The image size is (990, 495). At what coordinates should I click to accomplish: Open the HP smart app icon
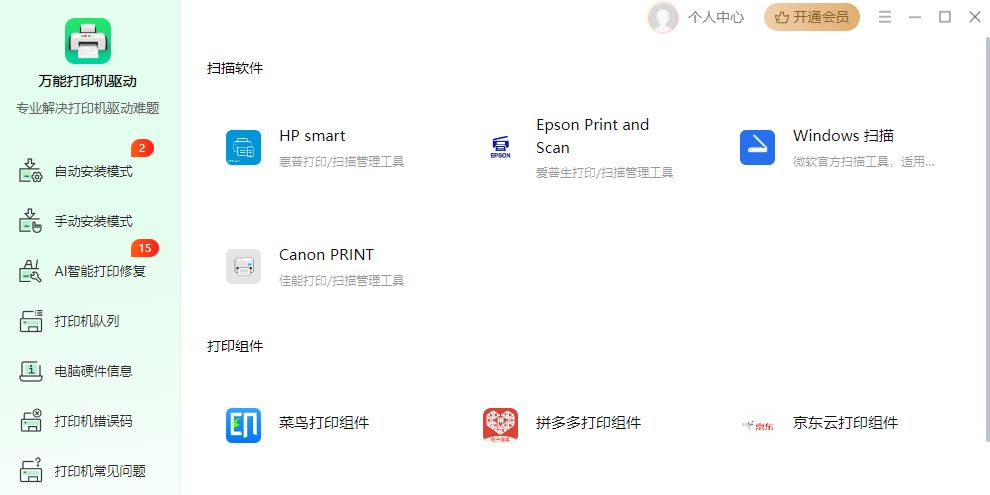(243, 148)
